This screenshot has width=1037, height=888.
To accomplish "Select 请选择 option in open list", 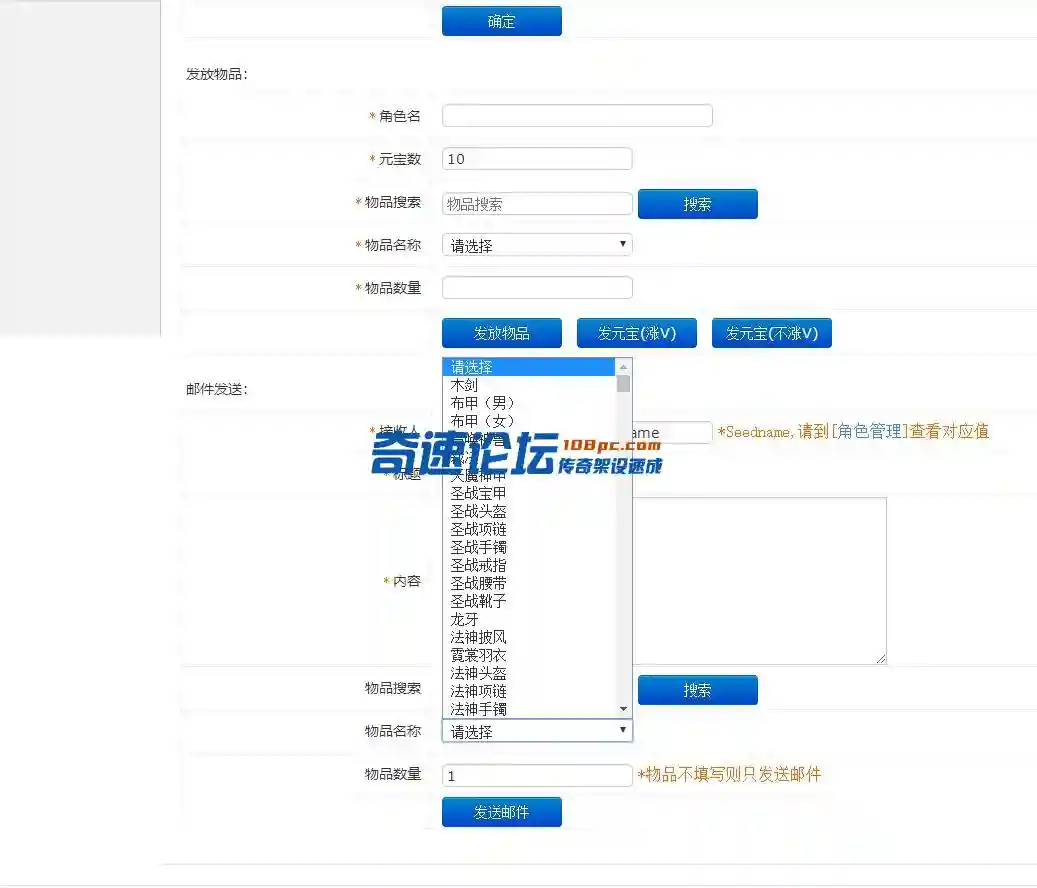I will coord(529,367).
